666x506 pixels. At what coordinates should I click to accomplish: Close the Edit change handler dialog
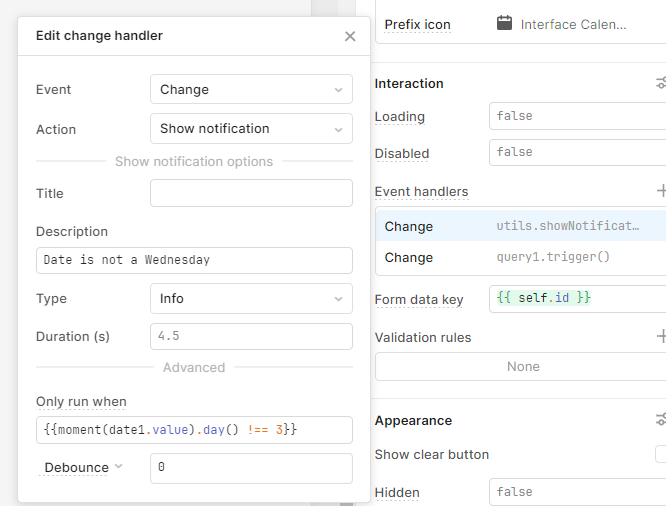pyautogui.click(x=349, y=36)
